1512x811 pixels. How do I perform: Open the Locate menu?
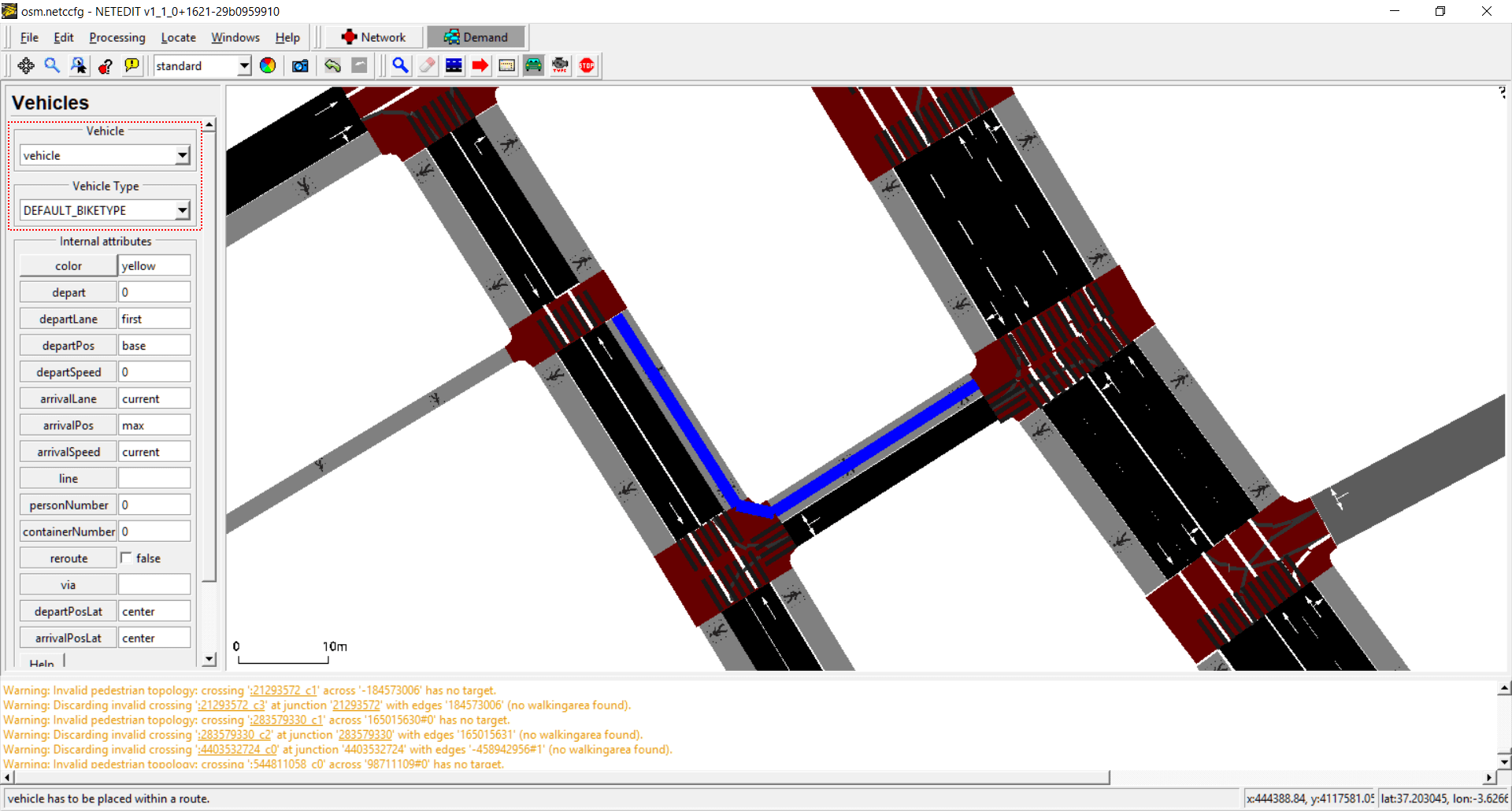point(178,38)
